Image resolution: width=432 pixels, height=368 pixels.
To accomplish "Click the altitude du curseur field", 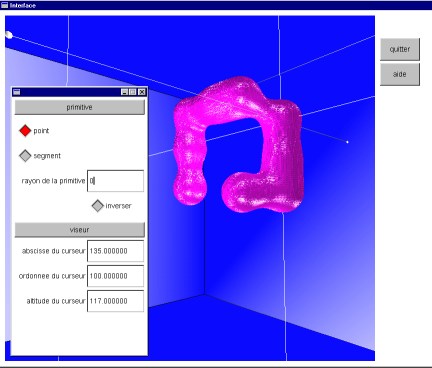I will click(115, 301).
